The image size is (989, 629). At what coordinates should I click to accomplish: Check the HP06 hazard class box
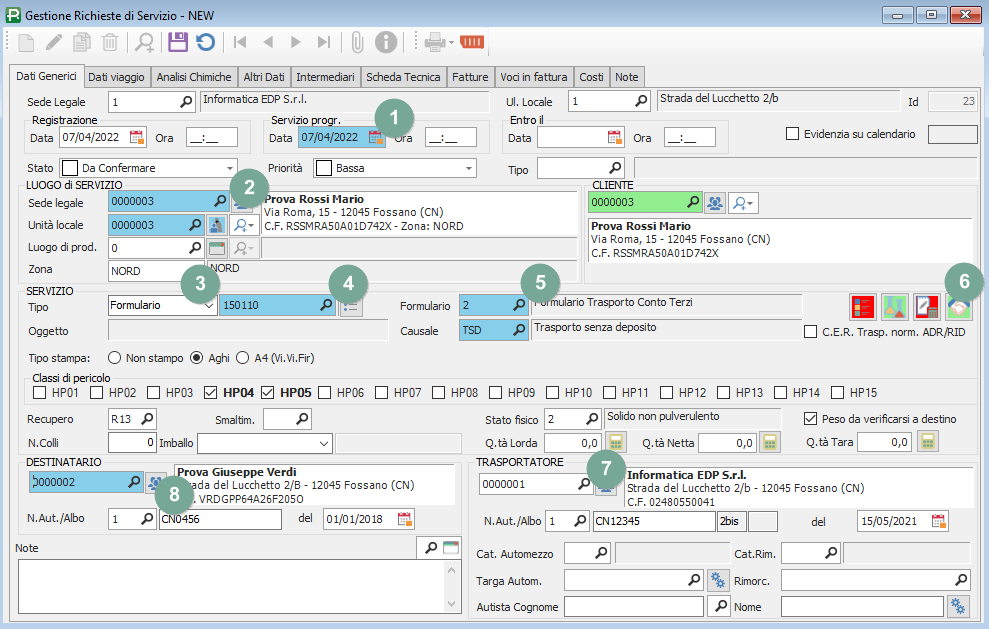point(329,393)
